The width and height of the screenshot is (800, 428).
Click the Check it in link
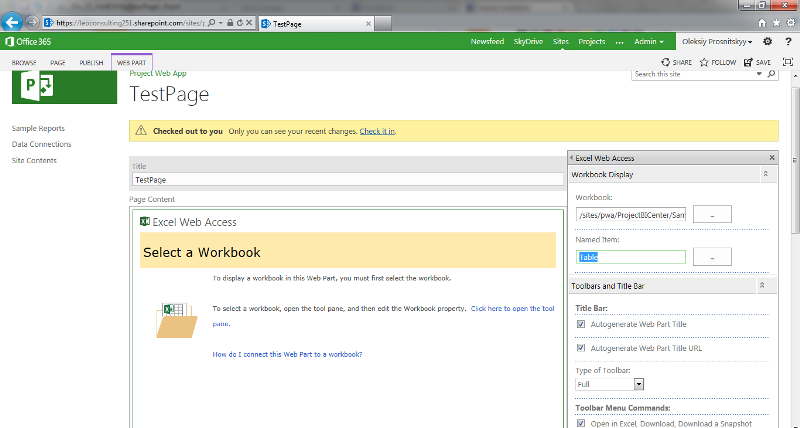pos(377,131)
